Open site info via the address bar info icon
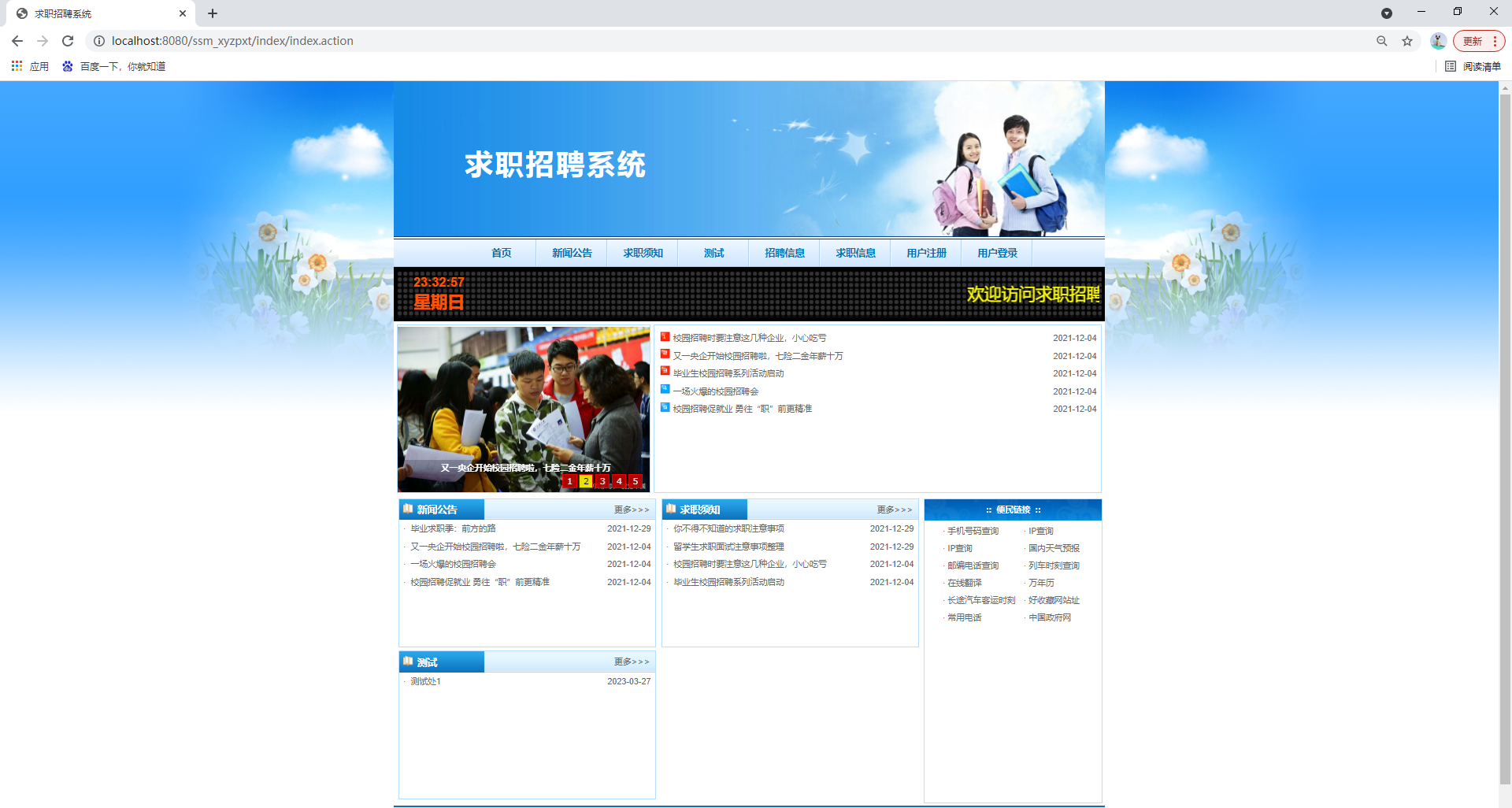The image size is (1512, 808). 99,40
